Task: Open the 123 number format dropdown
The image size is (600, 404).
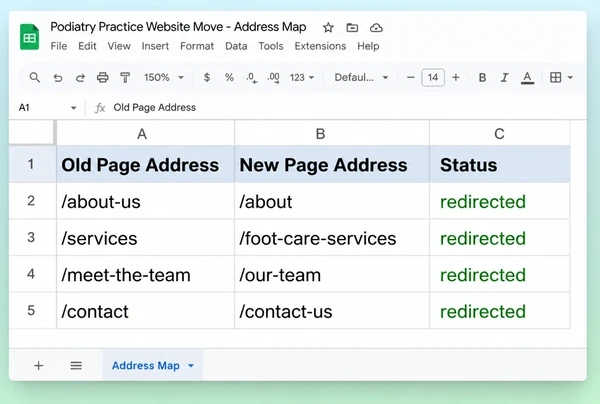Action: click(302, 78)
